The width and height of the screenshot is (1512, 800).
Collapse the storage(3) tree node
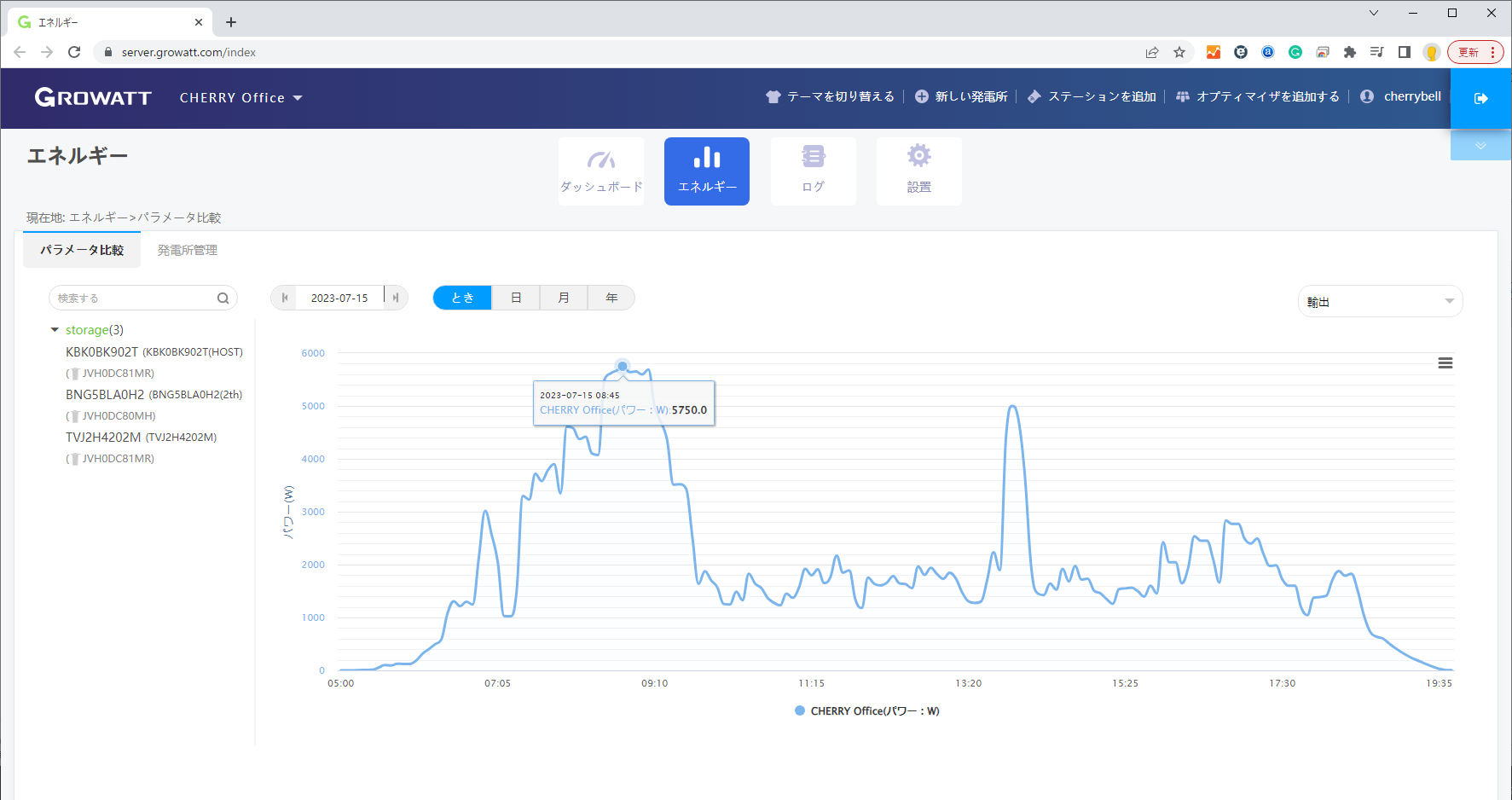pos(55,330)
